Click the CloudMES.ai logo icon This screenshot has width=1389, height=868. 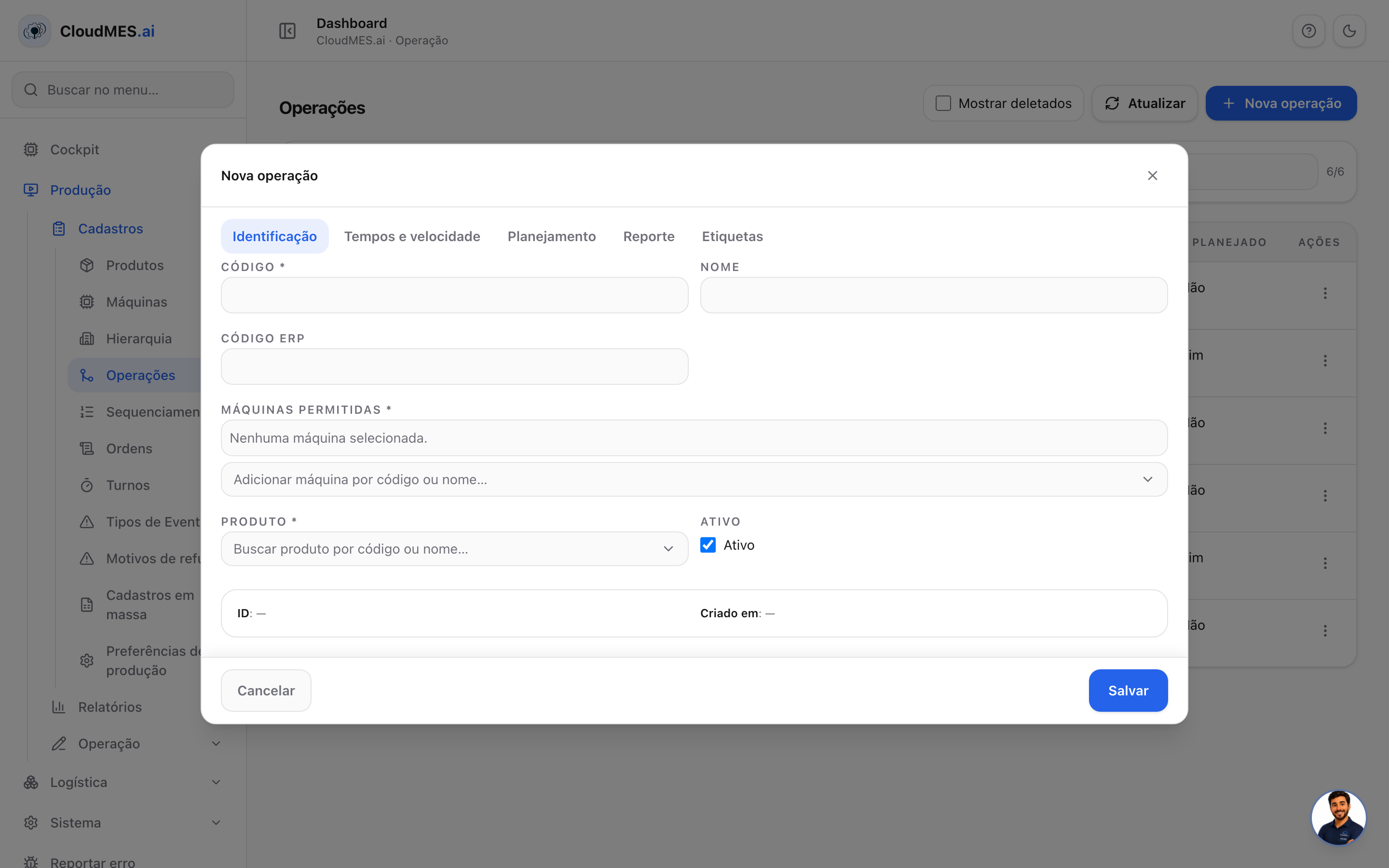point(35,31)
